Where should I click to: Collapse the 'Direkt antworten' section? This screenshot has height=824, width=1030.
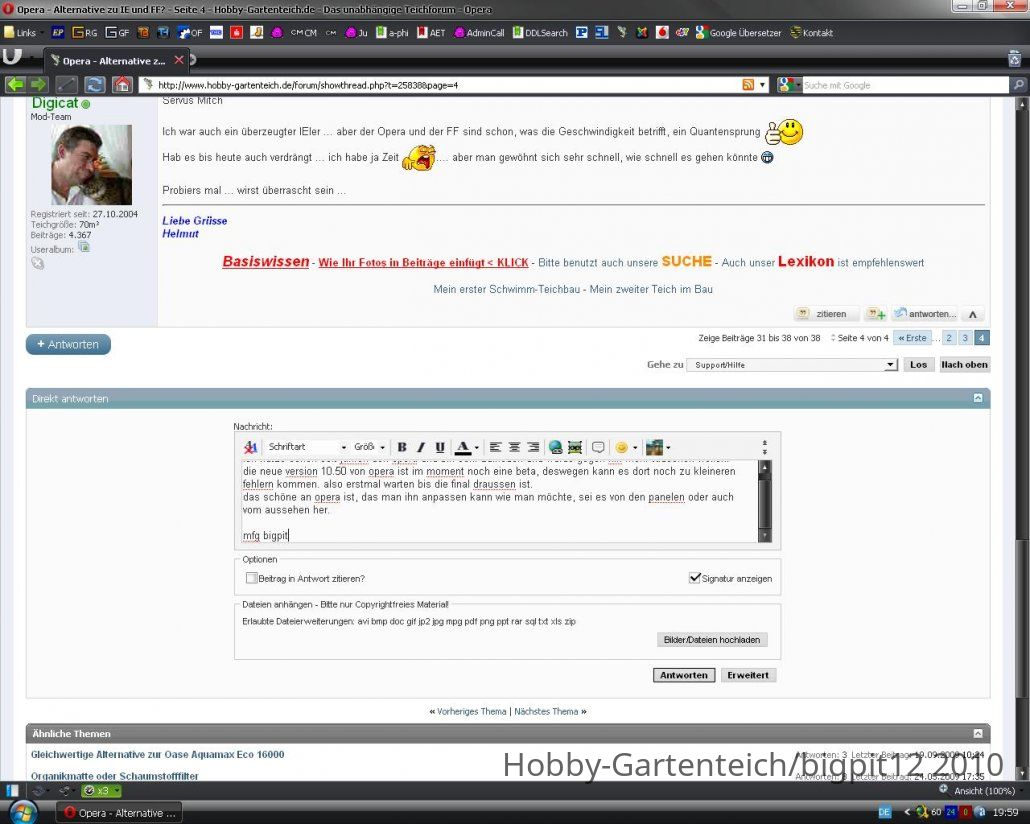tap(978, 398)
